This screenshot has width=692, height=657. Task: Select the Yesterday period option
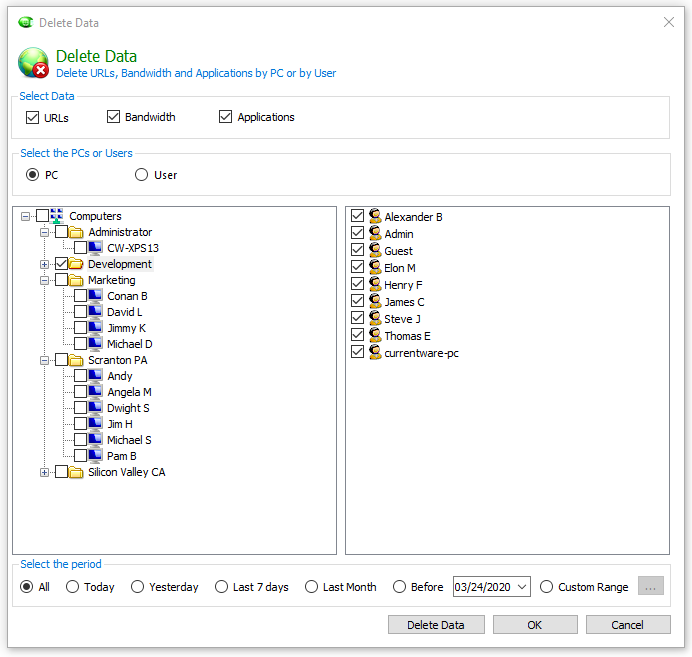[137, 587]
